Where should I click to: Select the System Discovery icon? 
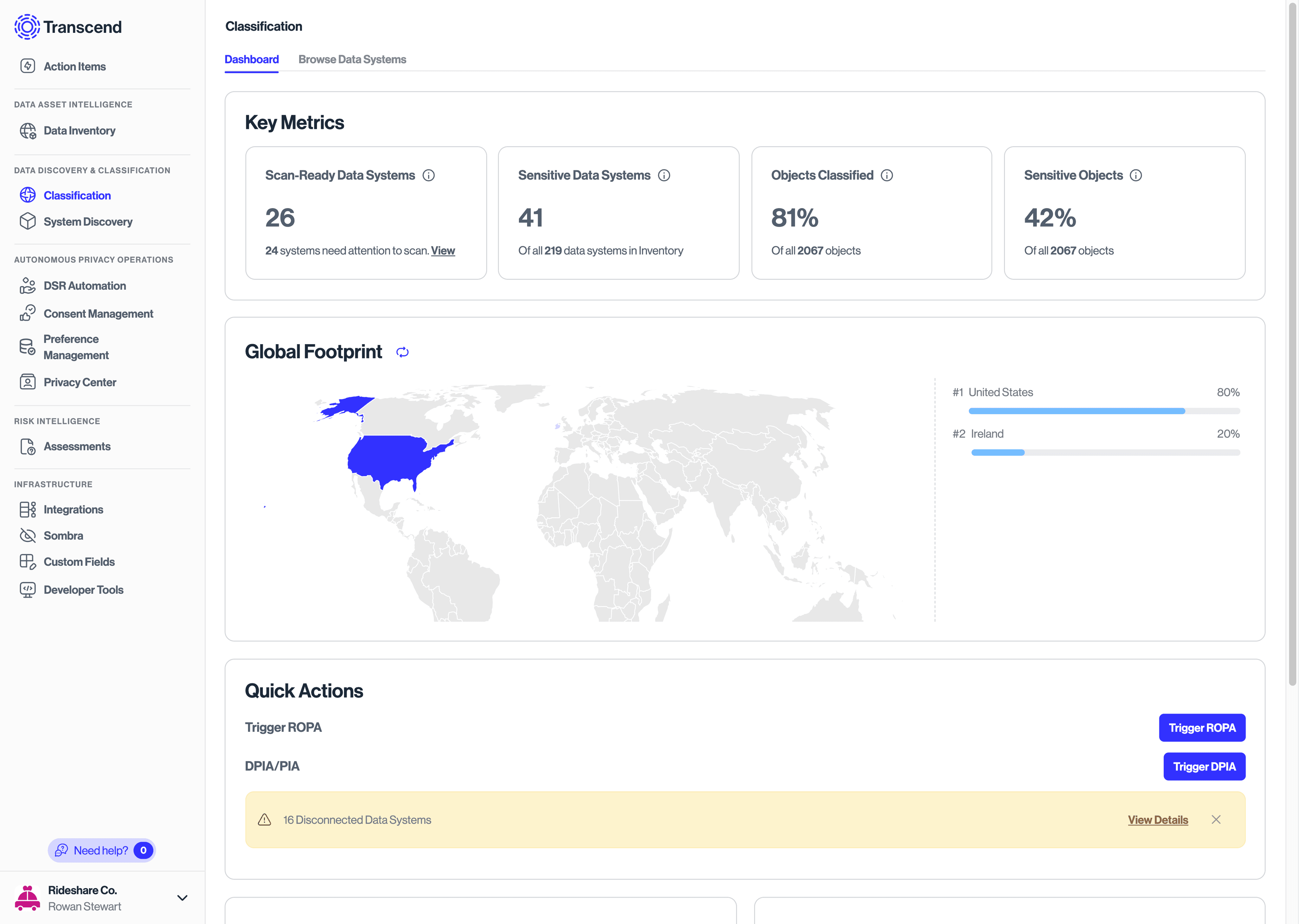point(28,221)
